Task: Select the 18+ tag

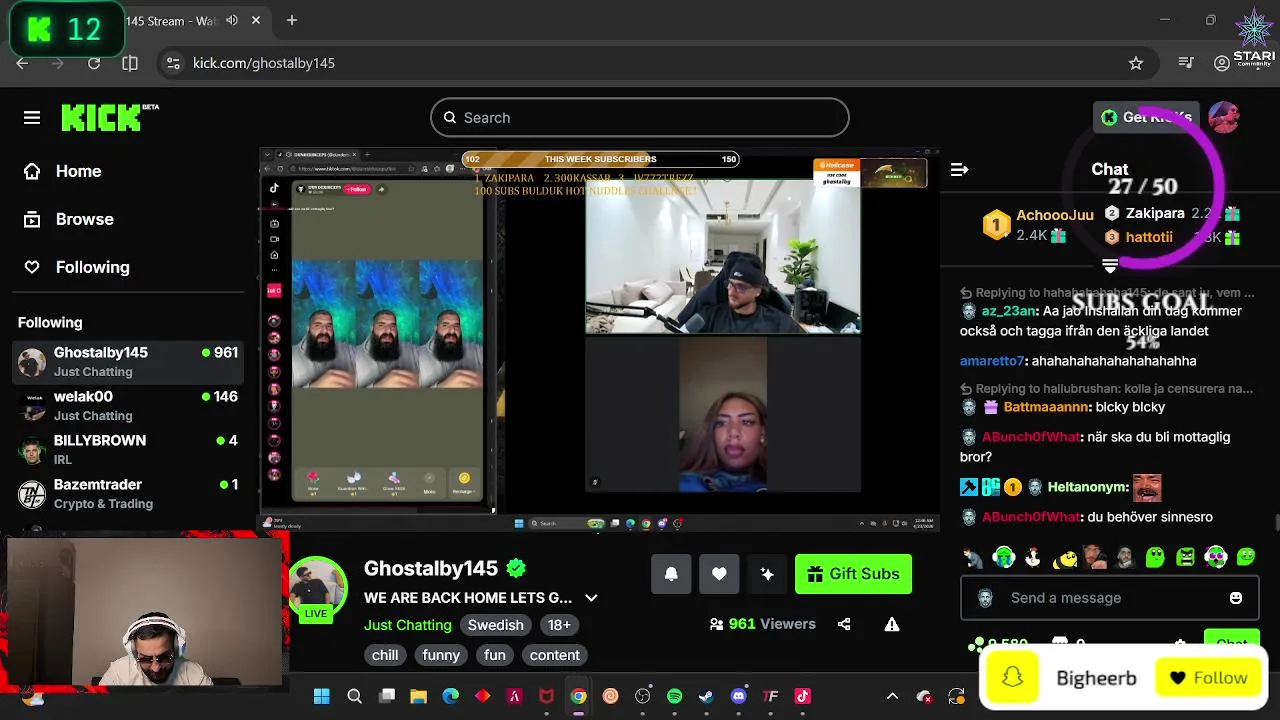Action: [559, 625]
